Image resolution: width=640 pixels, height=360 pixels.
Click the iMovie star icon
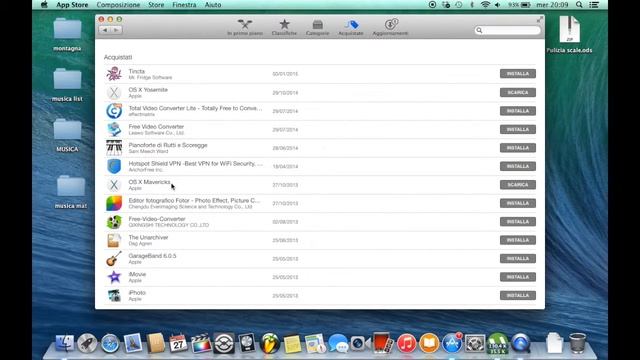(114, 277)
